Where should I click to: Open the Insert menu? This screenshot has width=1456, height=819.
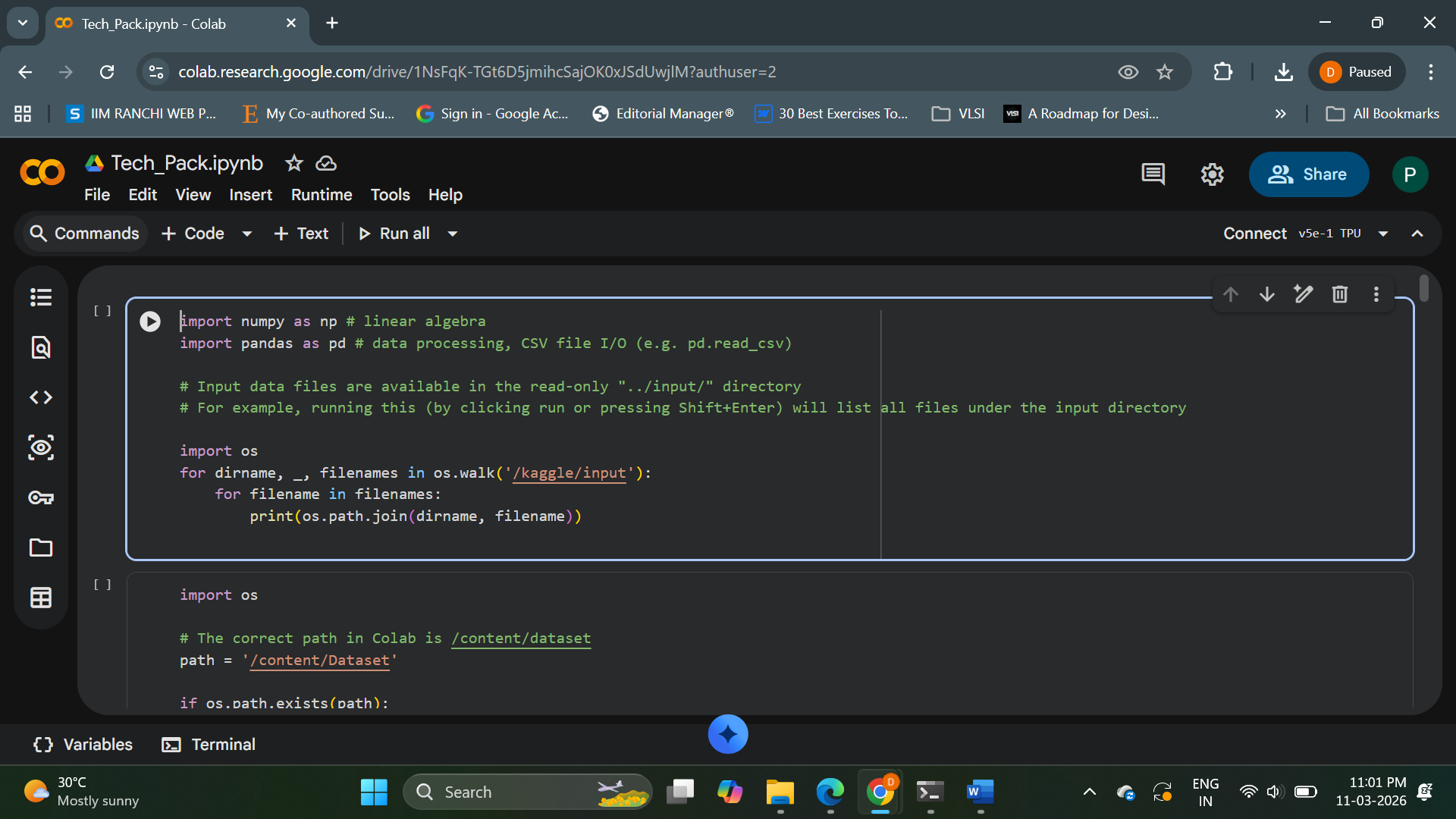click(250, 195)
